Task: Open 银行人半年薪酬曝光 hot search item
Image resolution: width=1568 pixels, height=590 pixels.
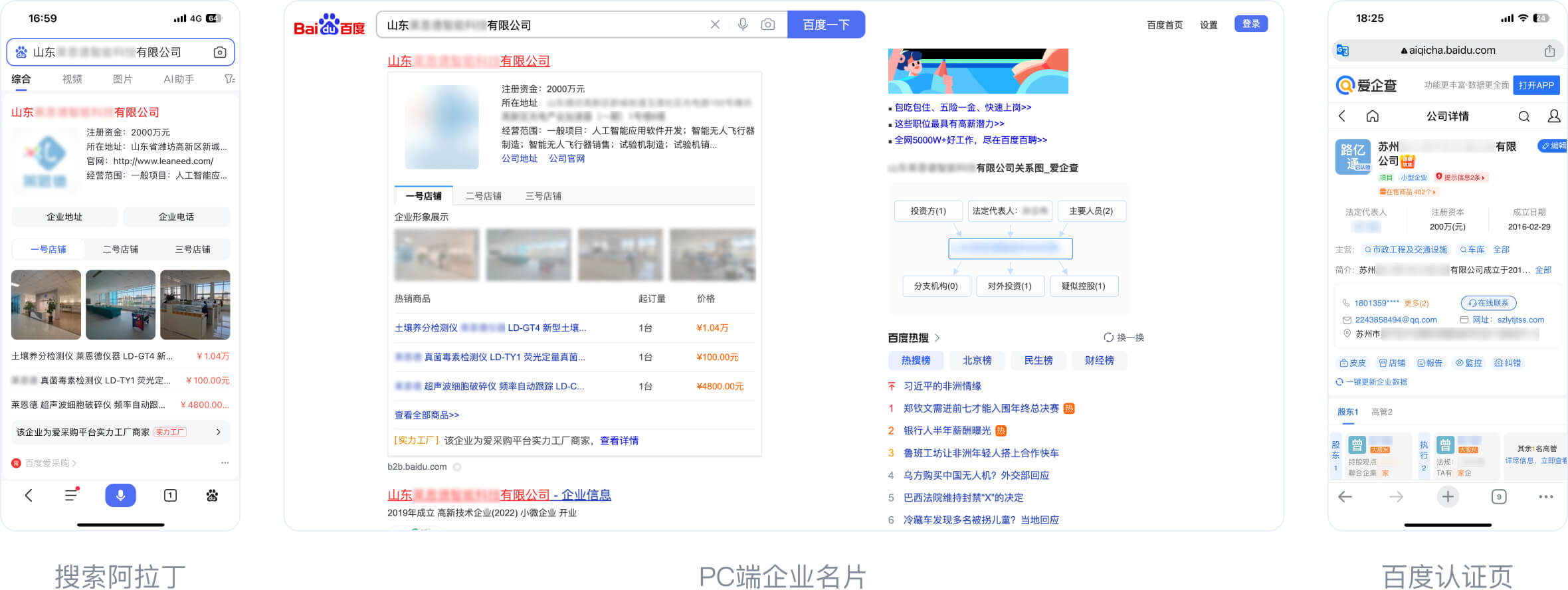Action: point(947,431)
